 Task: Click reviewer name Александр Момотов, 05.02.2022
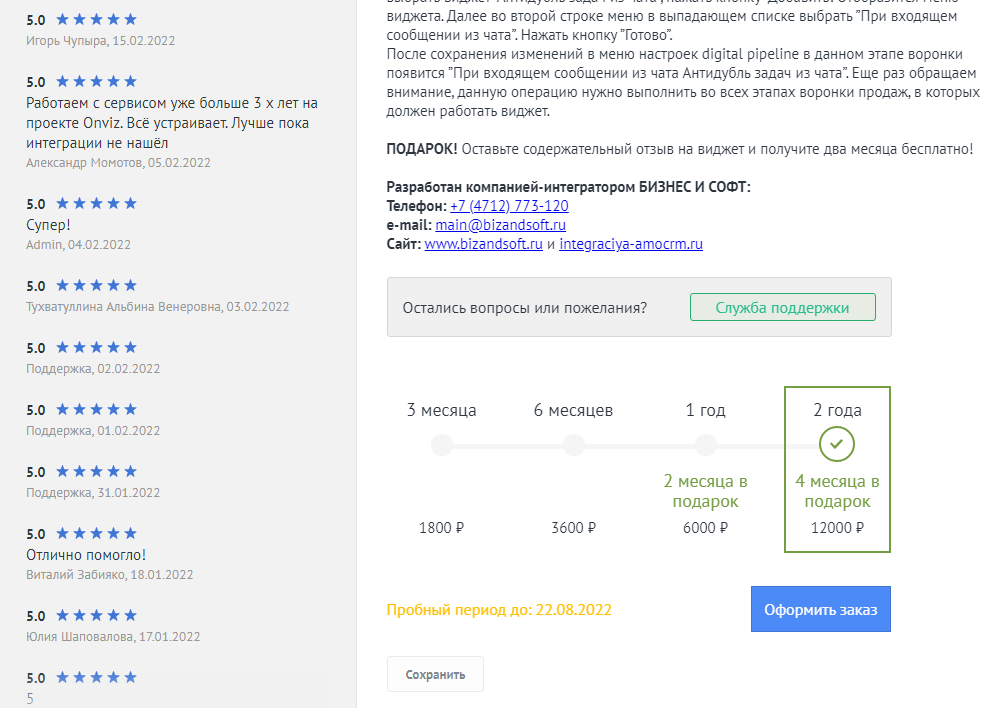[118, 163]
